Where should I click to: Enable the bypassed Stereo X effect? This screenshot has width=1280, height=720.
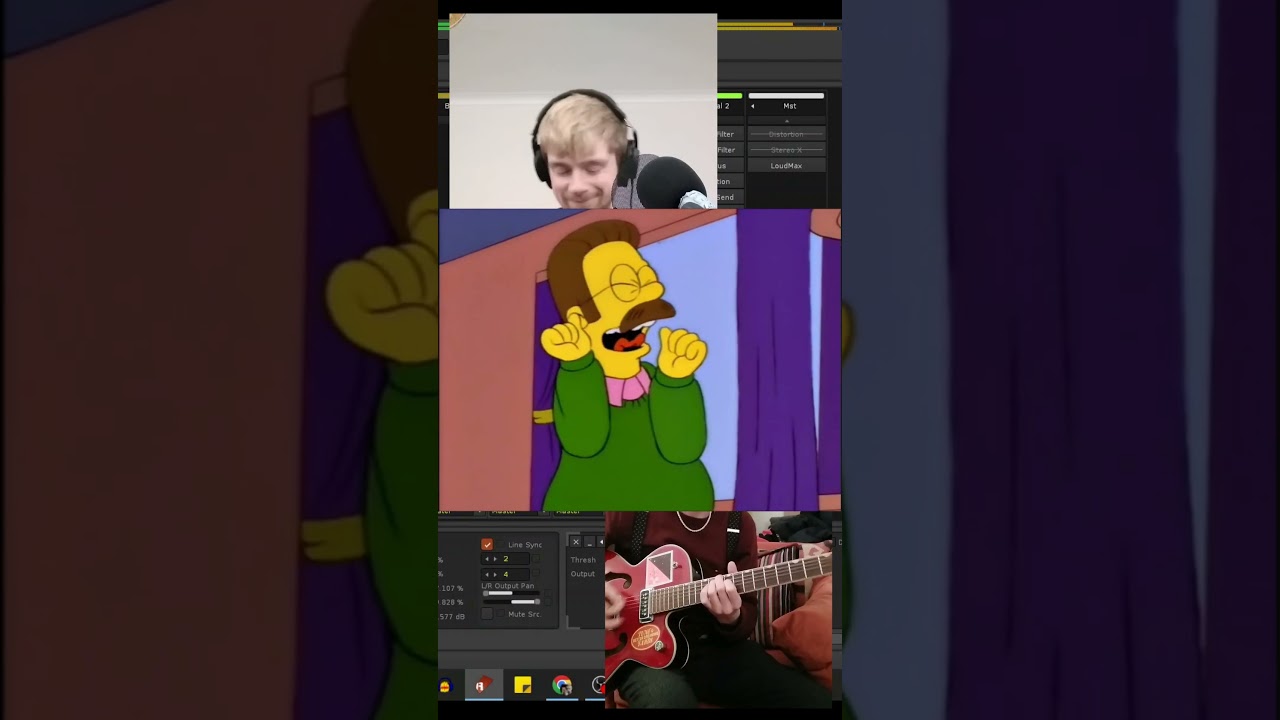point(787,150)
